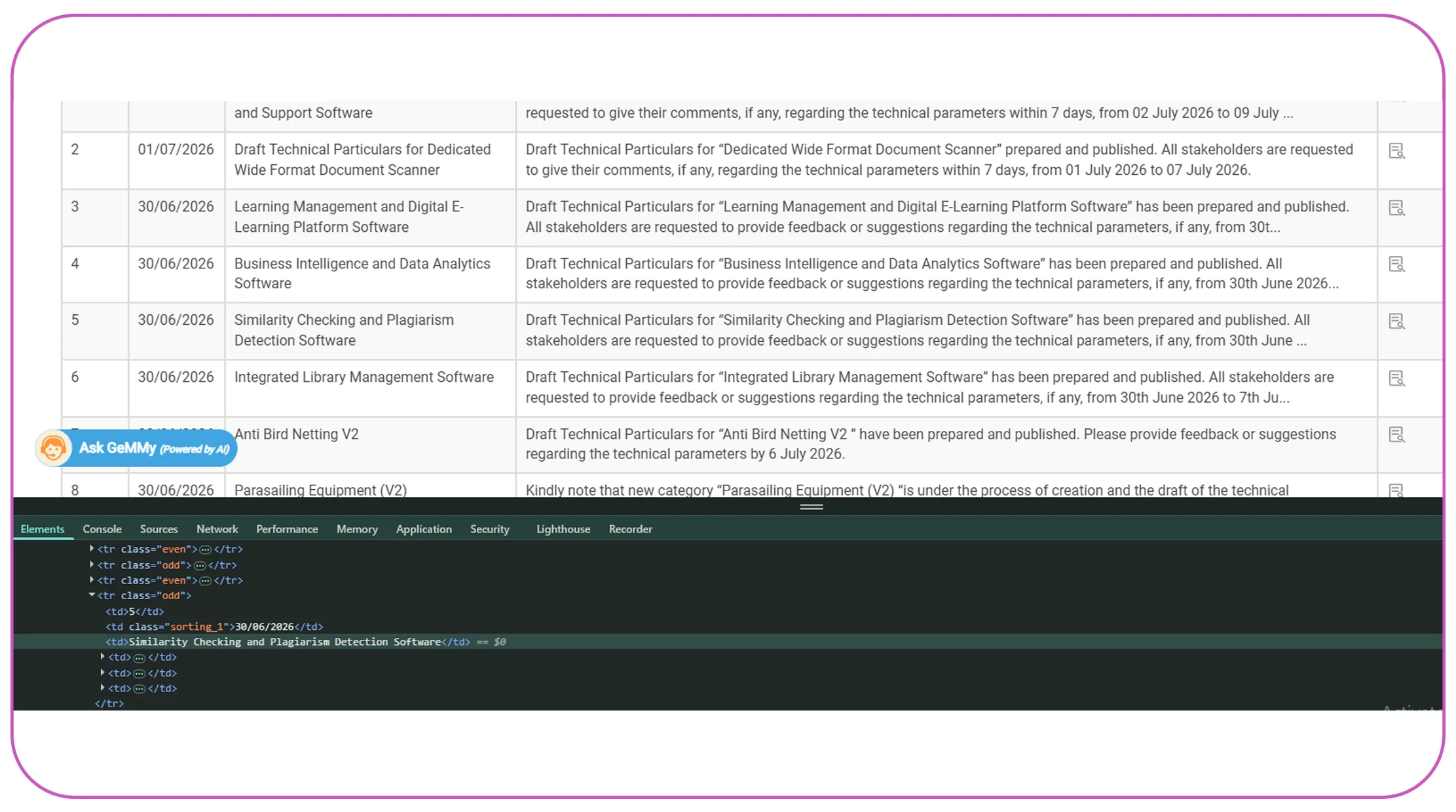The image size is (1456, 812).
Task: Select the td 5 element line
Action: pos(135,612)
